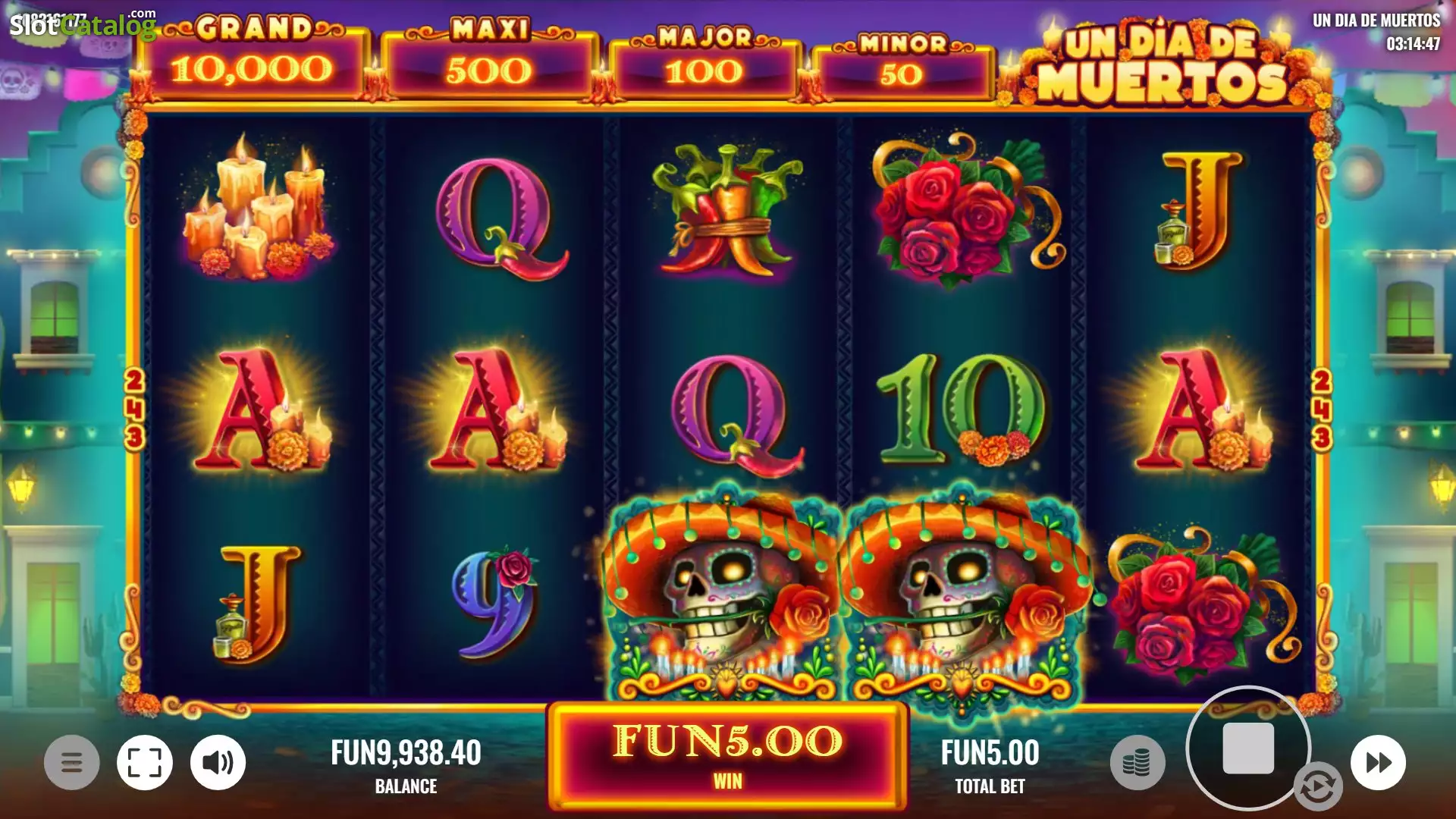Click the FUN5.00 win display
This screenshot has height=819, width=1456.
[x=727, y=755]
